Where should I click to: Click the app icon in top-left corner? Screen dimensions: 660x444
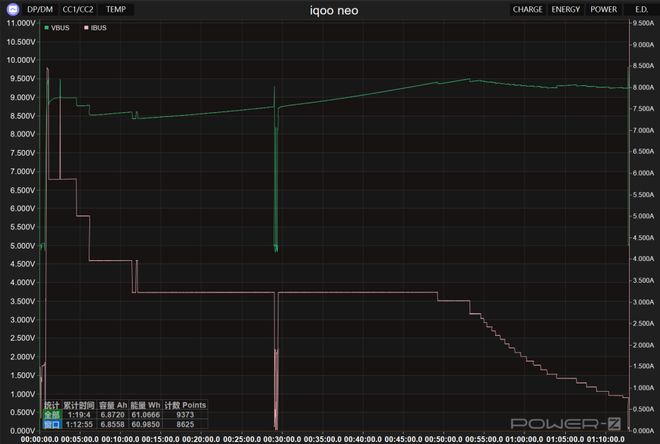11,9
